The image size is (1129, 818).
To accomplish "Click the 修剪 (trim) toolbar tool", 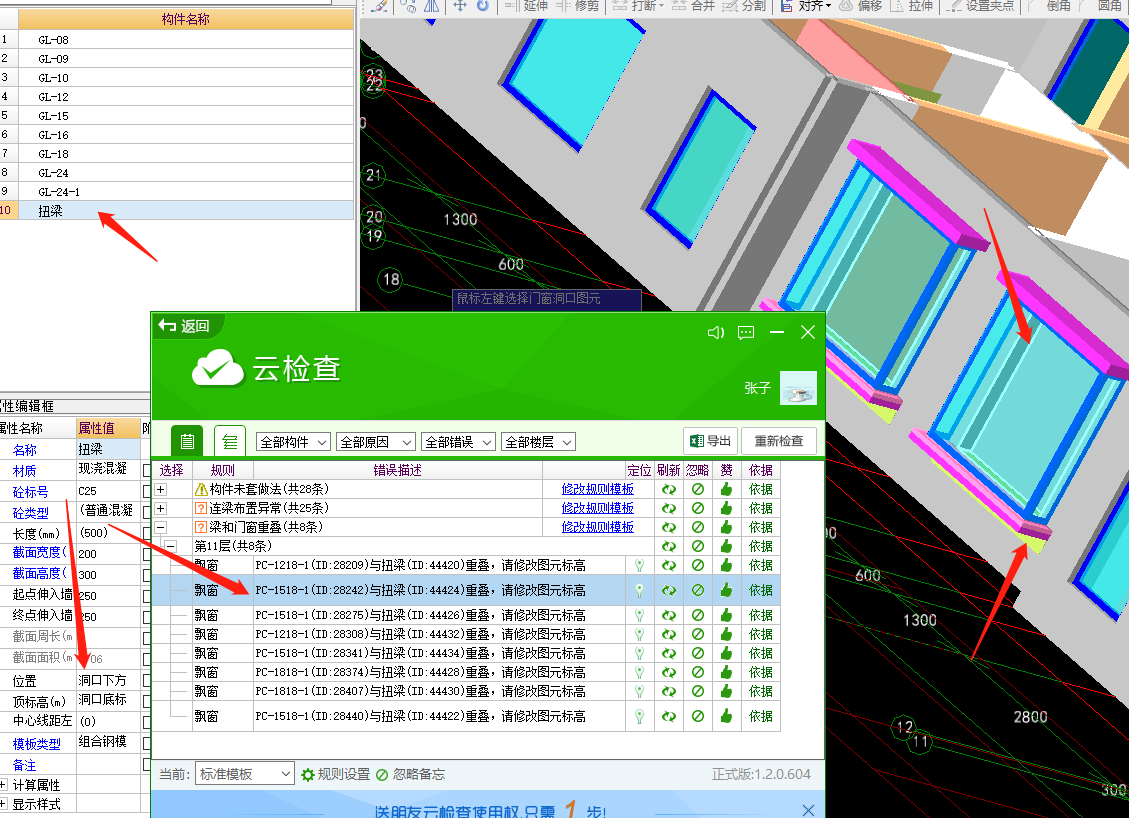I will pos(577,6).
